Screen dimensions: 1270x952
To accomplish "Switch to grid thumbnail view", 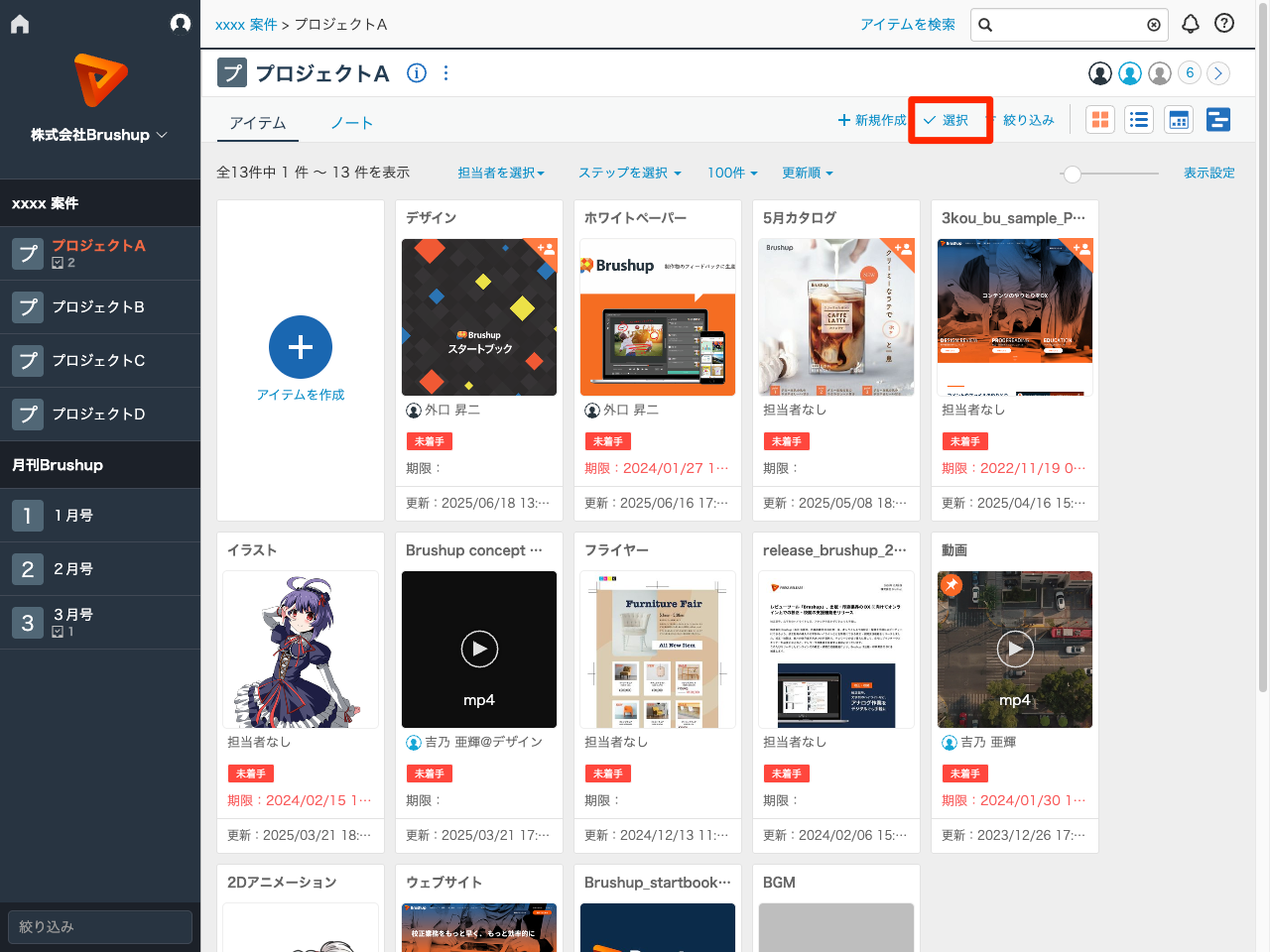I will point(1100,120).
